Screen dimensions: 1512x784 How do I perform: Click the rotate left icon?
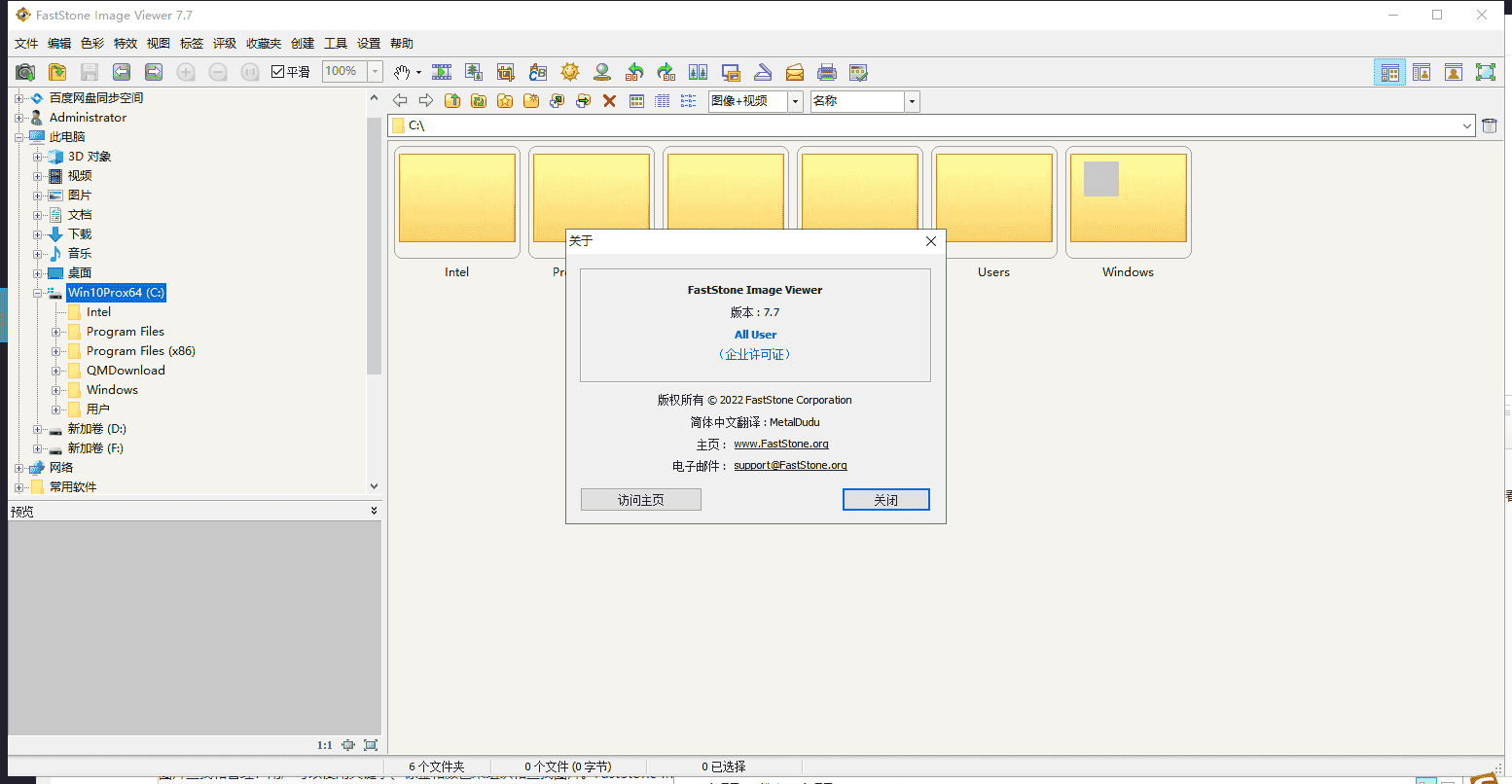[x=634, y=72]
